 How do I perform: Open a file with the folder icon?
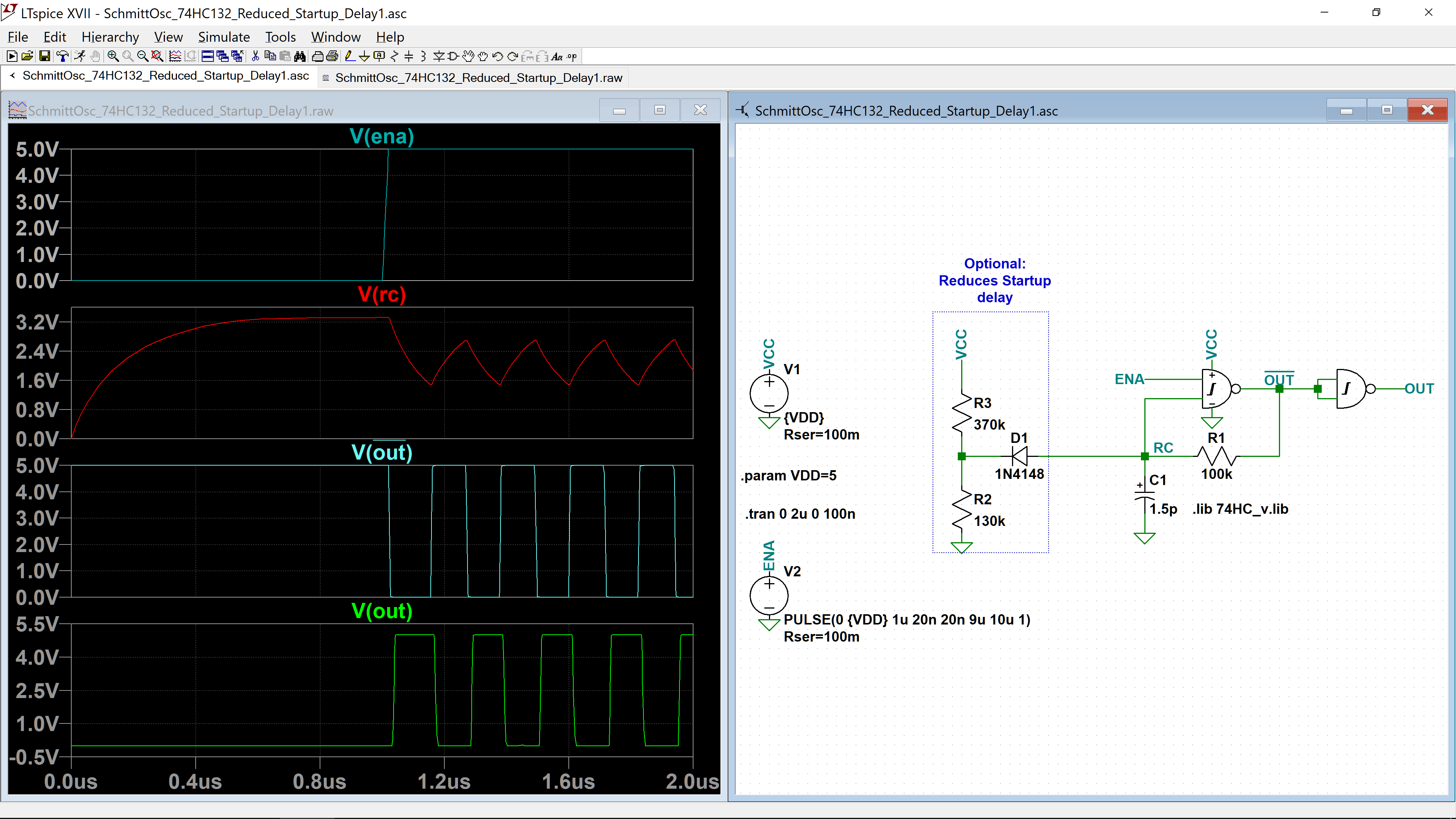pyautogui.click(x=27, y=56)
